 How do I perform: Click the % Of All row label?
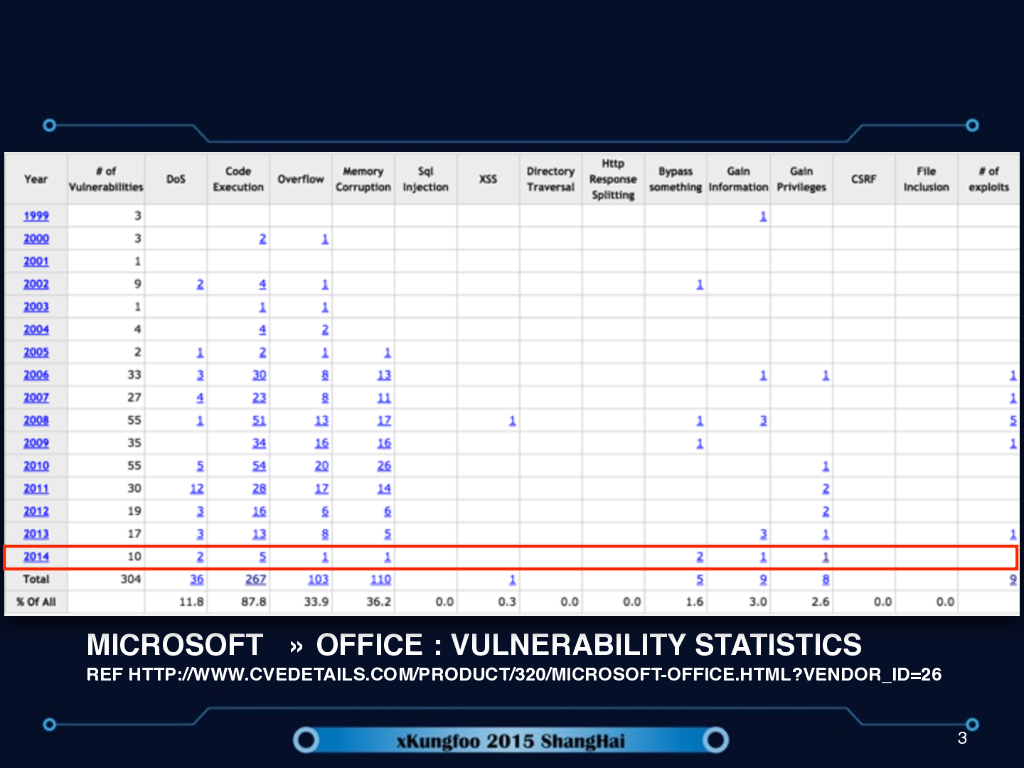coord(36,601)
